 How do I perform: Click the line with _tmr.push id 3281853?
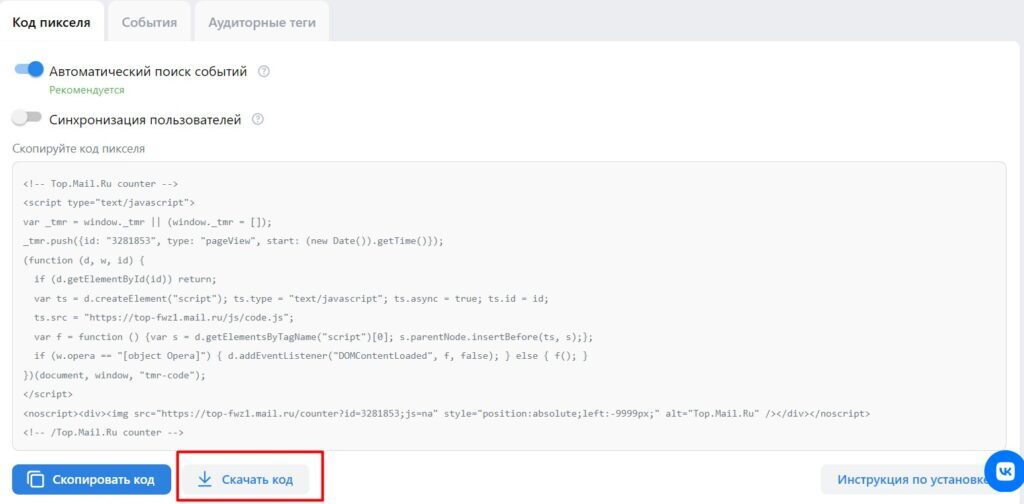point(233,241)
